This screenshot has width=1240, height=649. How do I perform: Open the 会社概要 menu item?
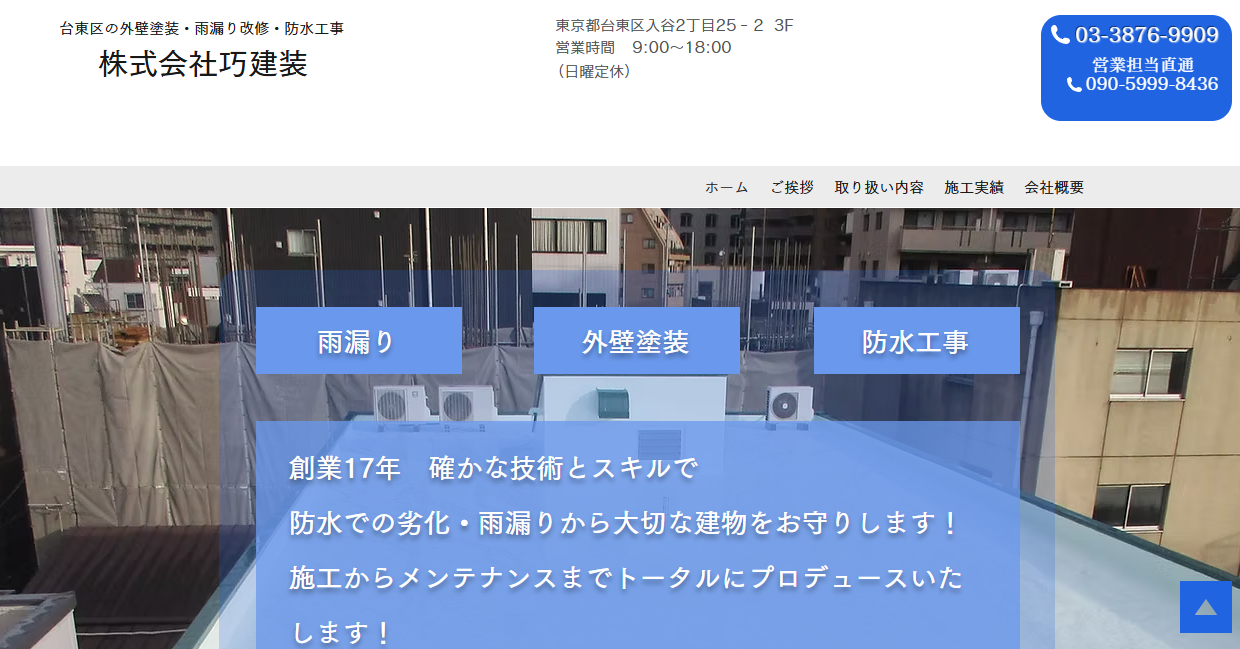pyautogui.click(x=1054, y=187)
